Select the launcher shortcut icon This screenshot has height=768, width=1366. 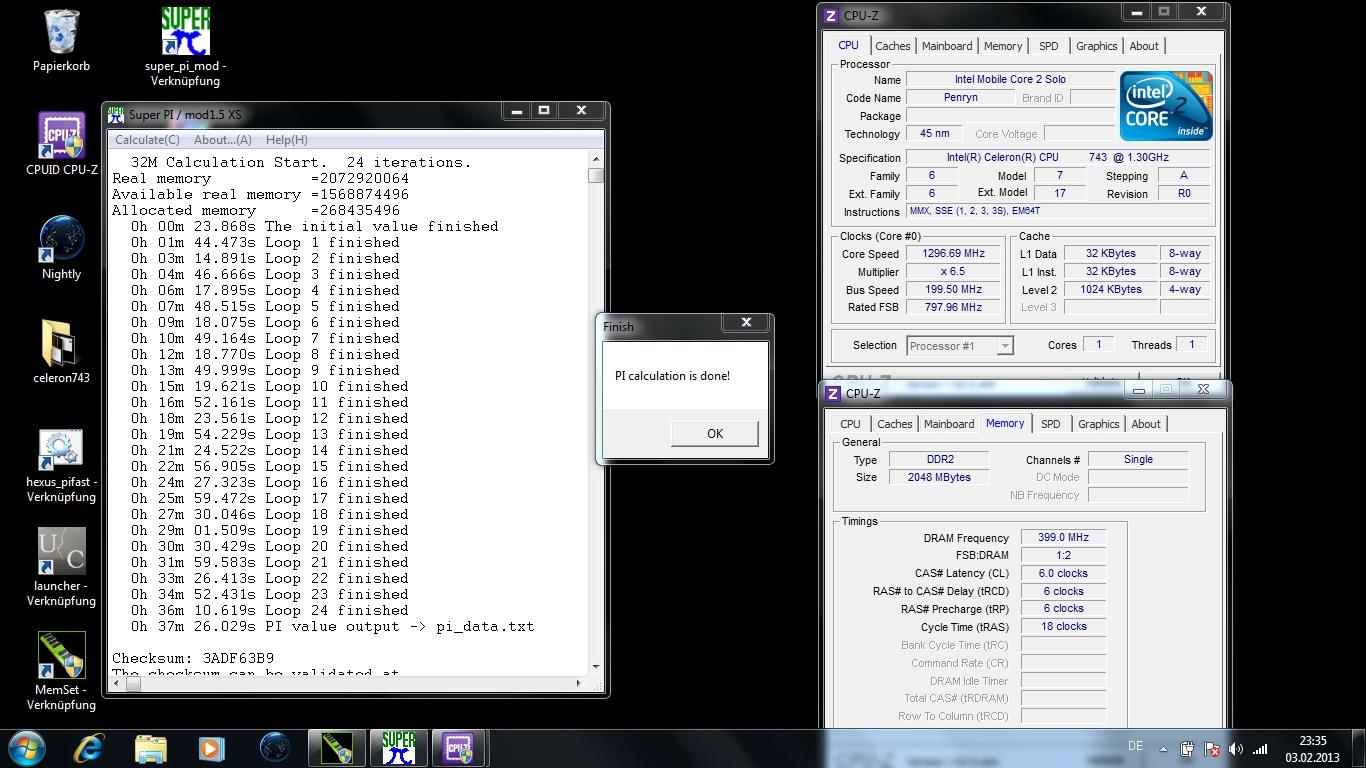[61, 552]
